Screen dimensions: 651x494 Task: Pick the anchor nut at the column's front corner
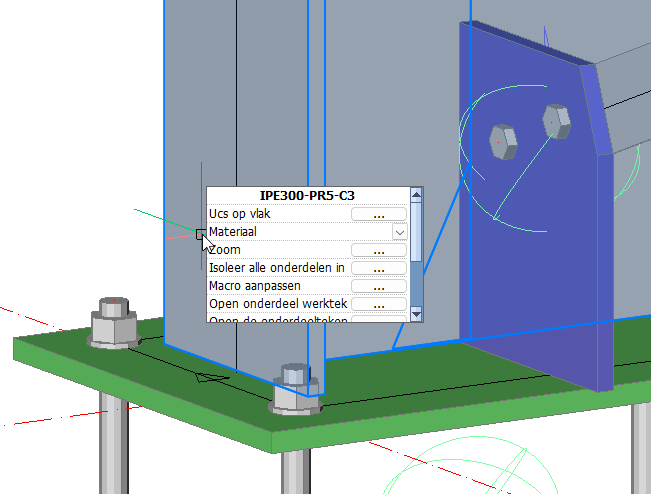pyautogui.click(x=295, y=389)
